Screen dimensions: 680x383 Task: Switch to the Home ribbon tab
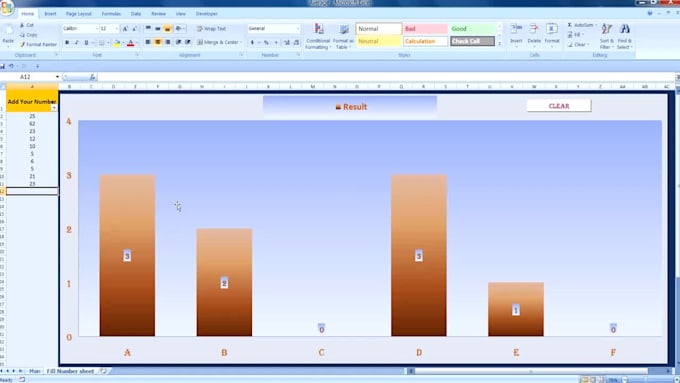click(x=28, y=14)
